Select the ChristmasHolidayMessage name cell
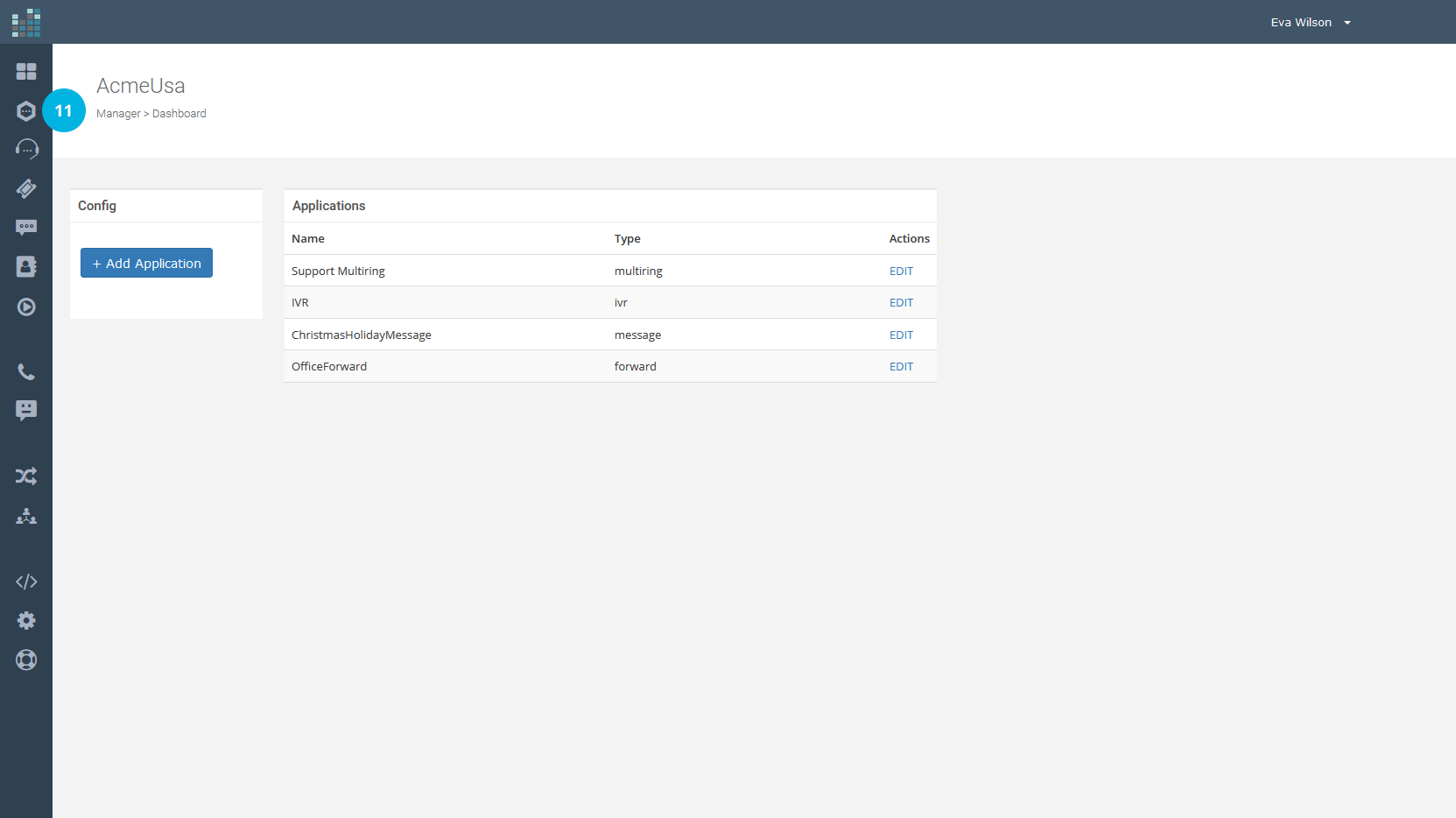The width and height of the screenshot is (1456, 818). coord(362,335)
